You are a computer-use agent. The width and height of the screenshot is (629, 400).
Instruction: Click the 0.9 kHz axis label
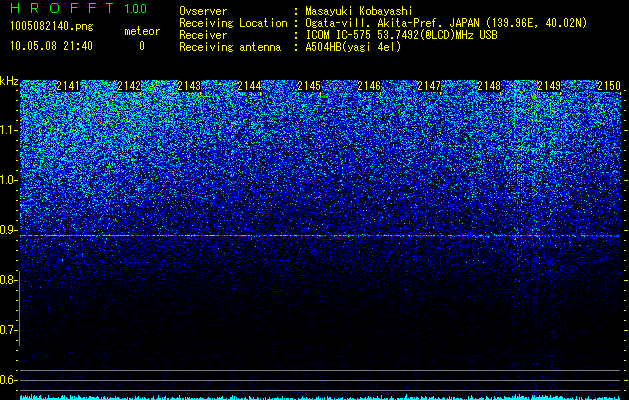click(x=8, y=230)
